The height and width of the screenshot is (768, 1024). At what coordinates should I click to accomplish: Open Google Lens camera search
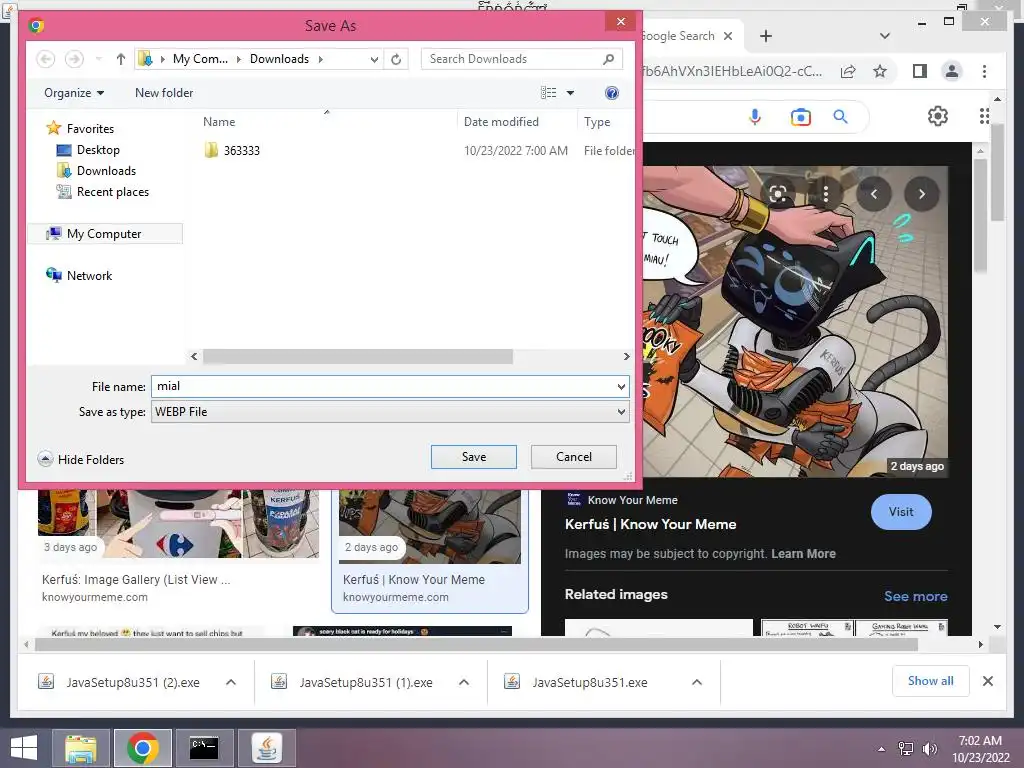click(x=801, y=117)
